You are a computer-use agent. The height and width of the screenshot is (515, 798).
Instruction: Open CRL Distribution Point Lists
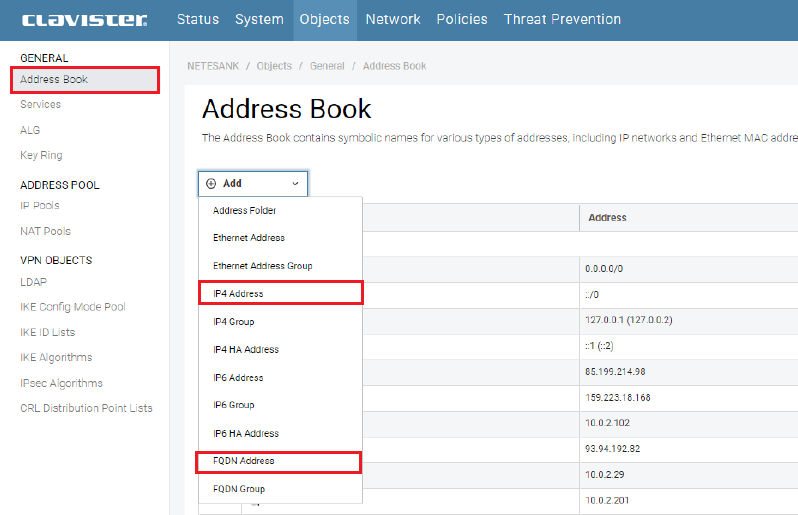86,408
